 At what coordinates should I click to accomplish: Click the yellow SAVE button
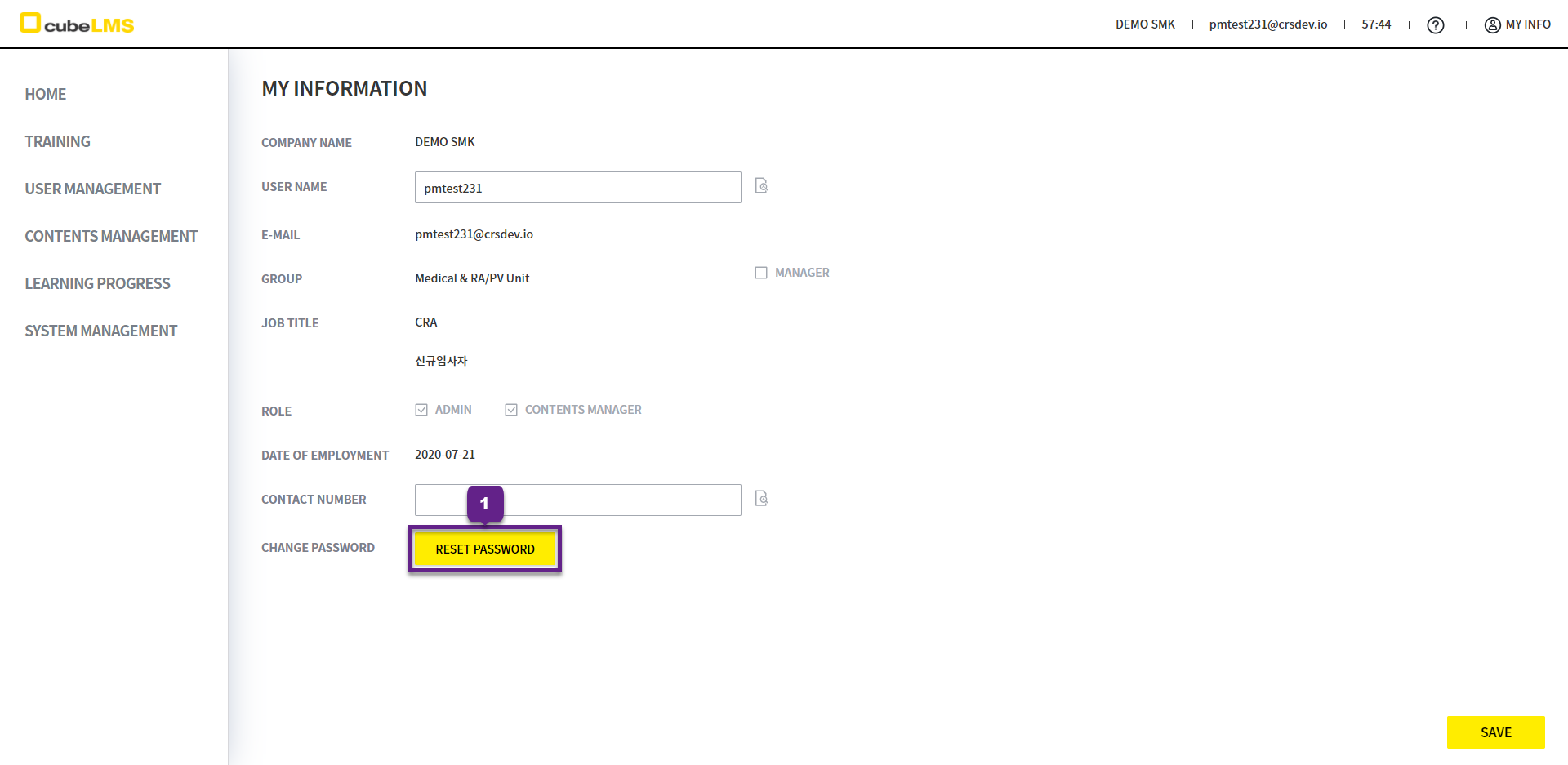1495,732
